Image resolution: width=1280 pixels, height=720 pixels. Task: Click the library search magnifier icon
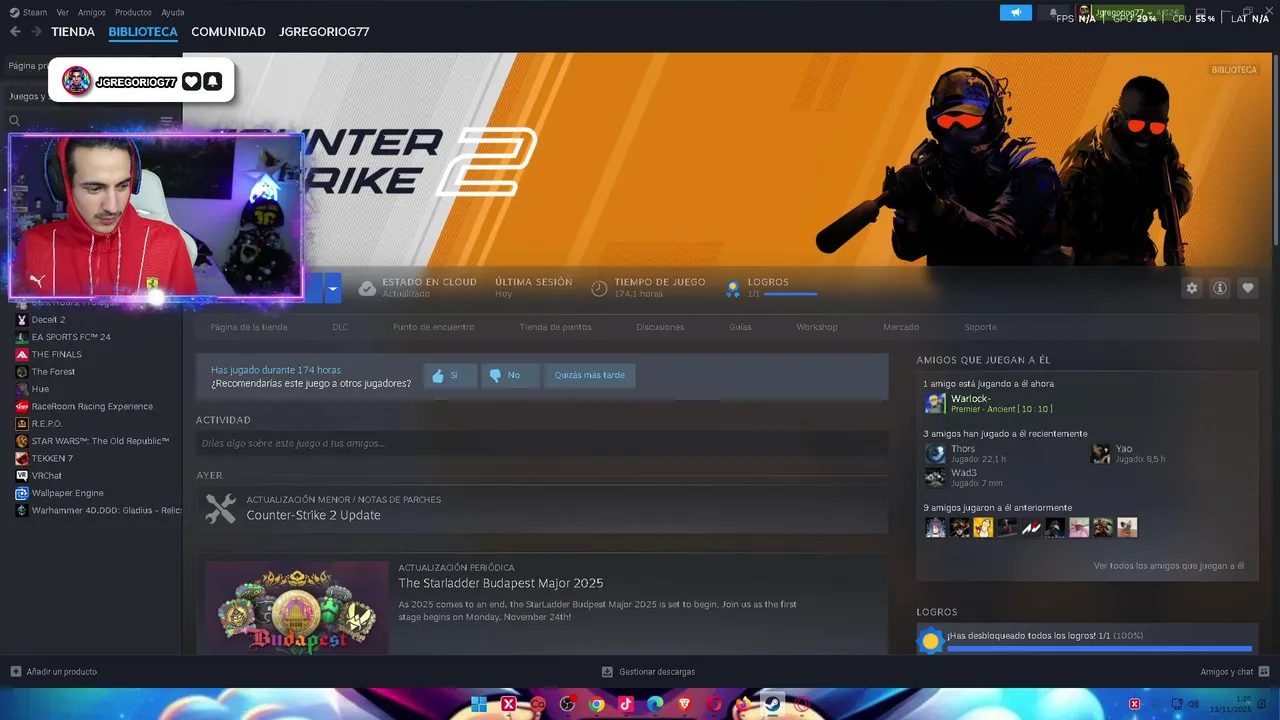pyautogui.click(x=15, y=121)
